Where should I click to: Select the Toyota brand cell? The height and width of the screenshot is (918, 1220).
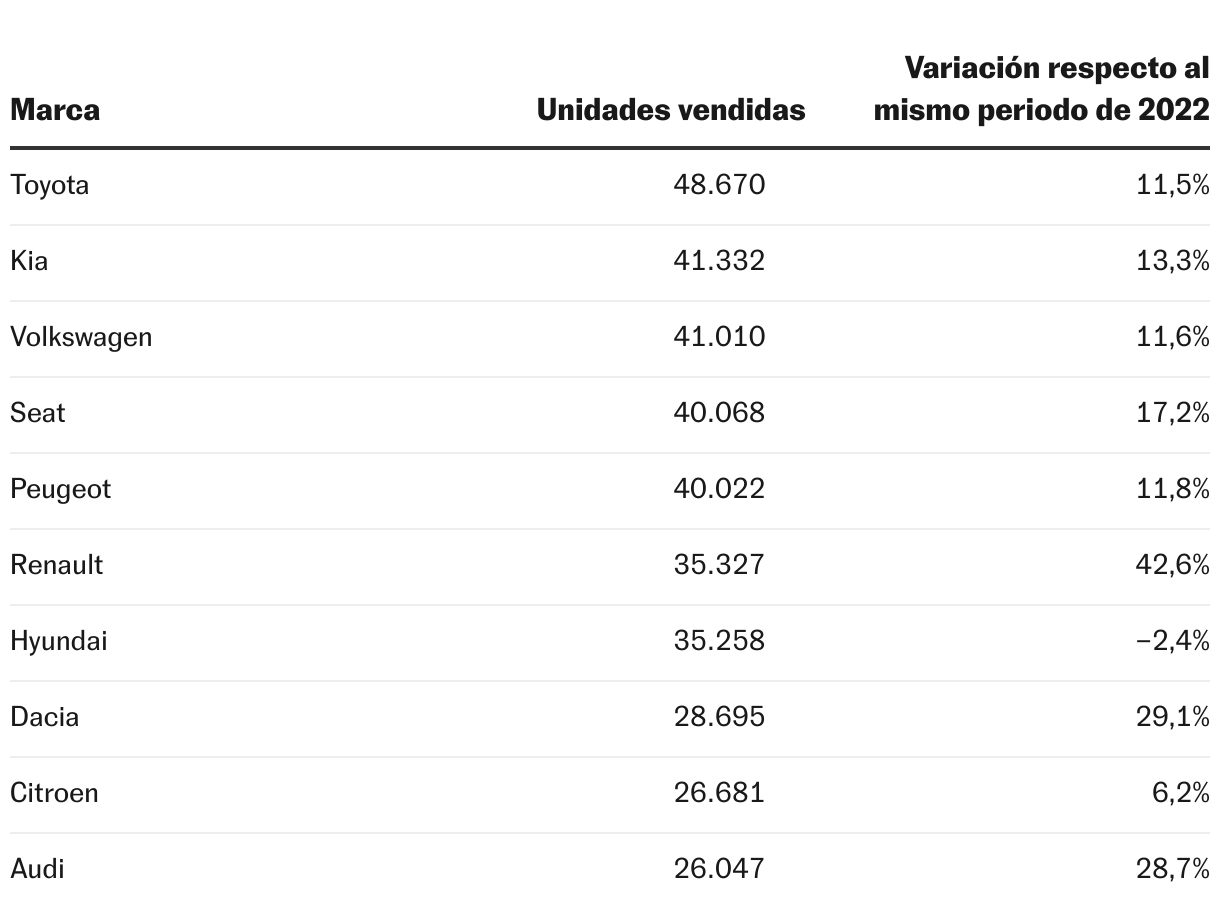click(49, 186)
